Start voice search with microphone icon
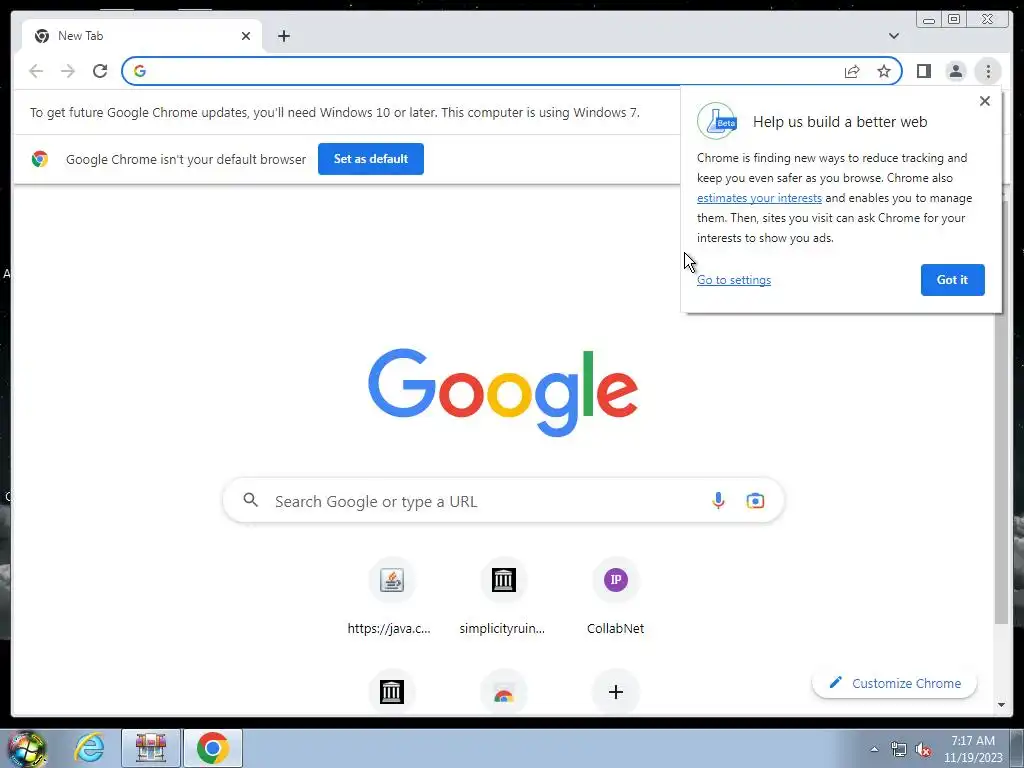 coord(718,500)
